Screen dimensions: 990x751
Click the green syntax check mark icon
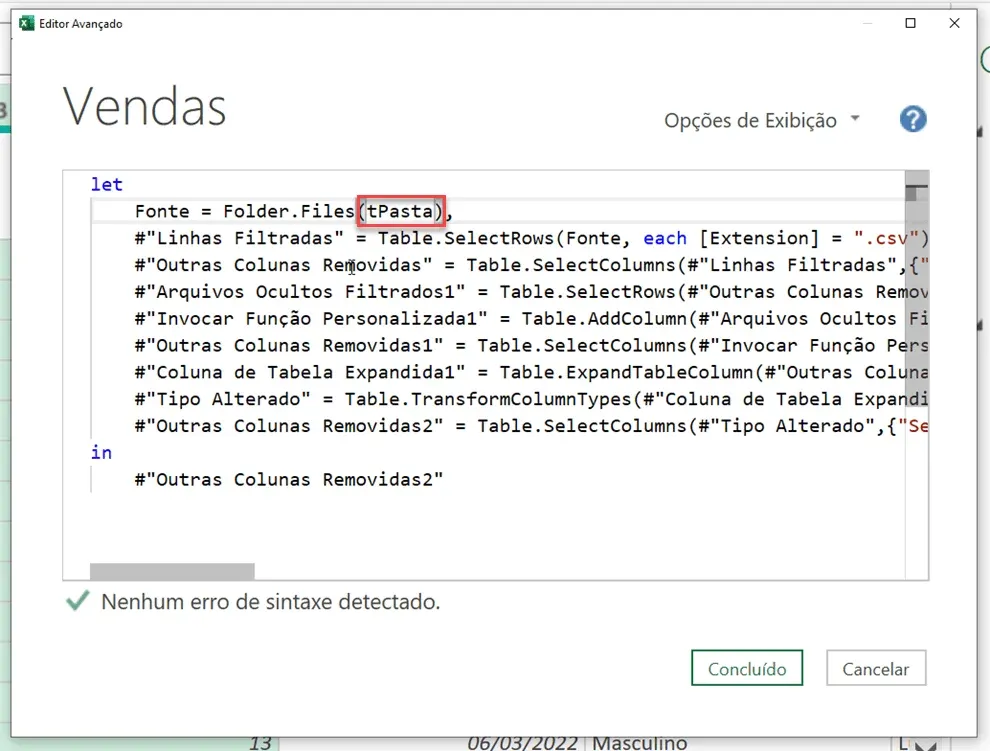[x=78, y=601]
